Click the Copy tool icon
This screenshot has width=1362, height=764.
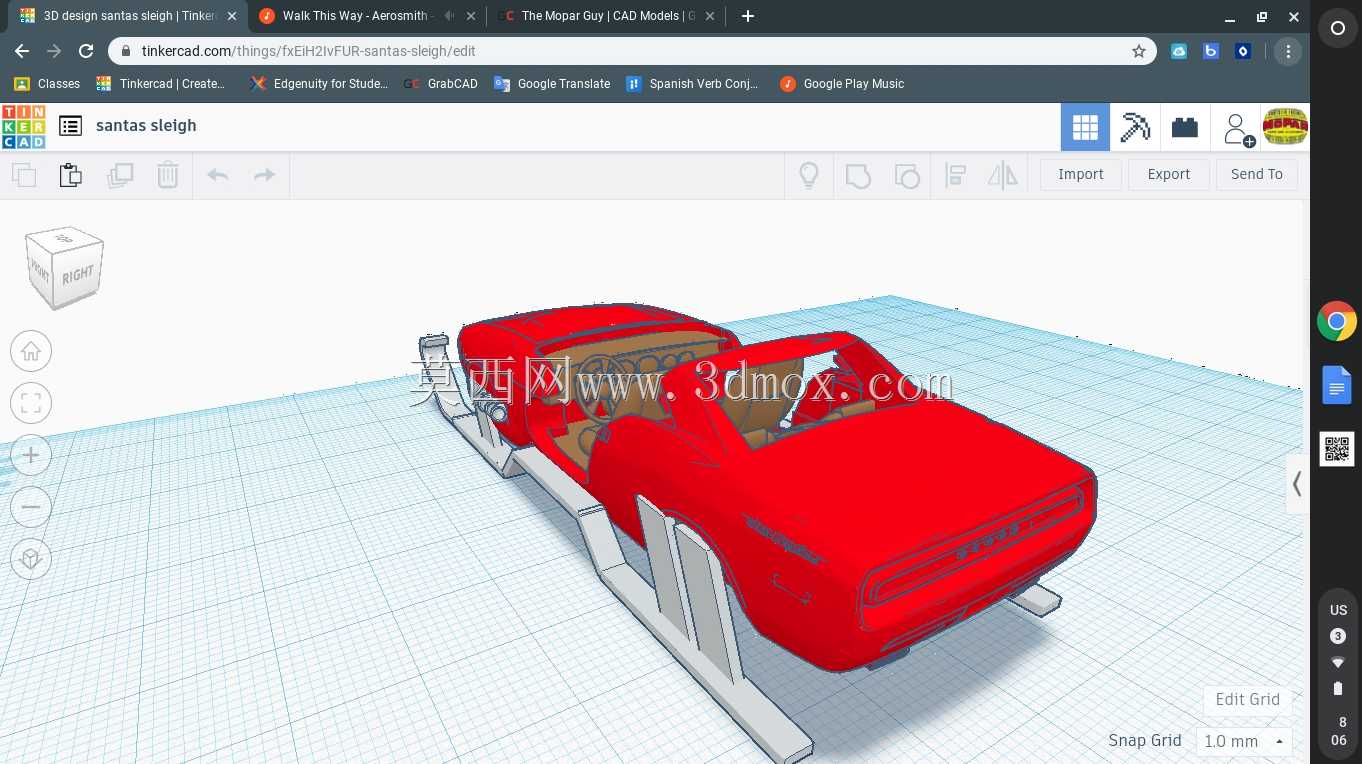coord(24,175)
